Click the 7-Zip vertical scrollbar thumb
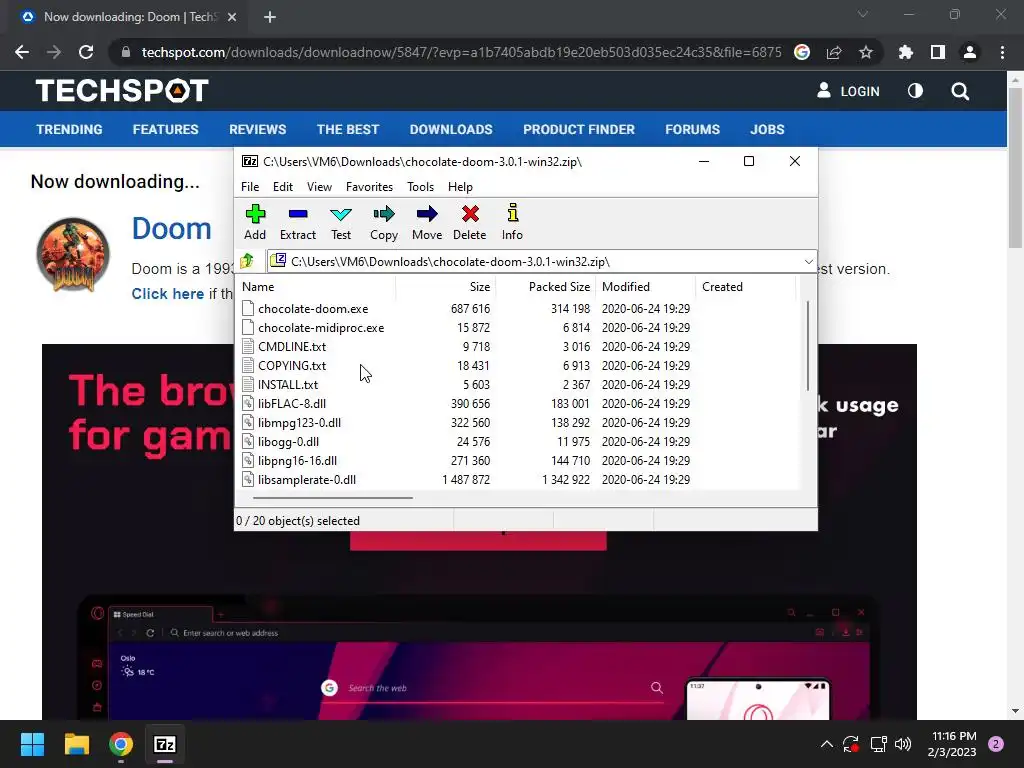1024x768 pixels. [x=808, y=345]
